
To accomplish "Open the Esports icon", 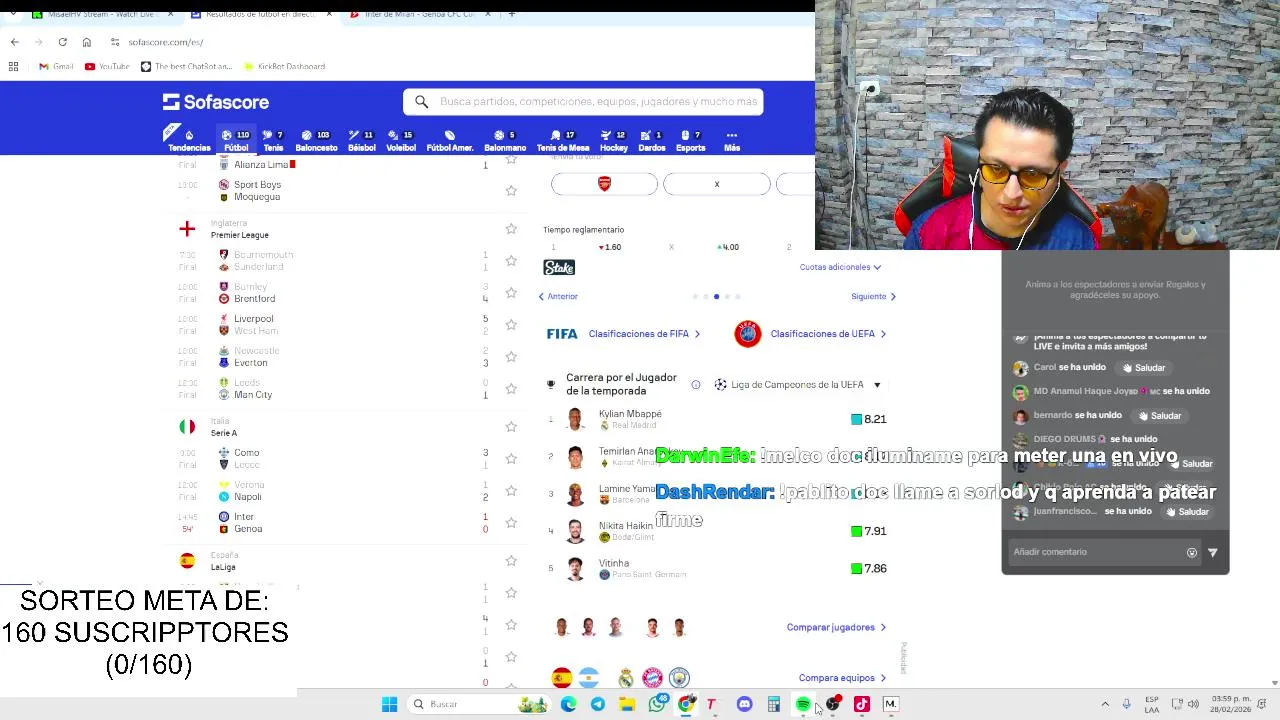I will click(691, 140).
